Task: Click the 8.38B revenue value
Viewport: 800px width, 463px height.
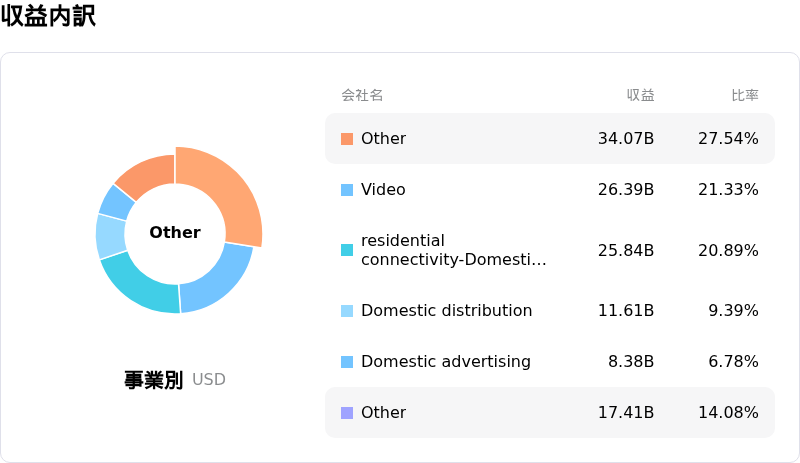Action: point(631,361)
